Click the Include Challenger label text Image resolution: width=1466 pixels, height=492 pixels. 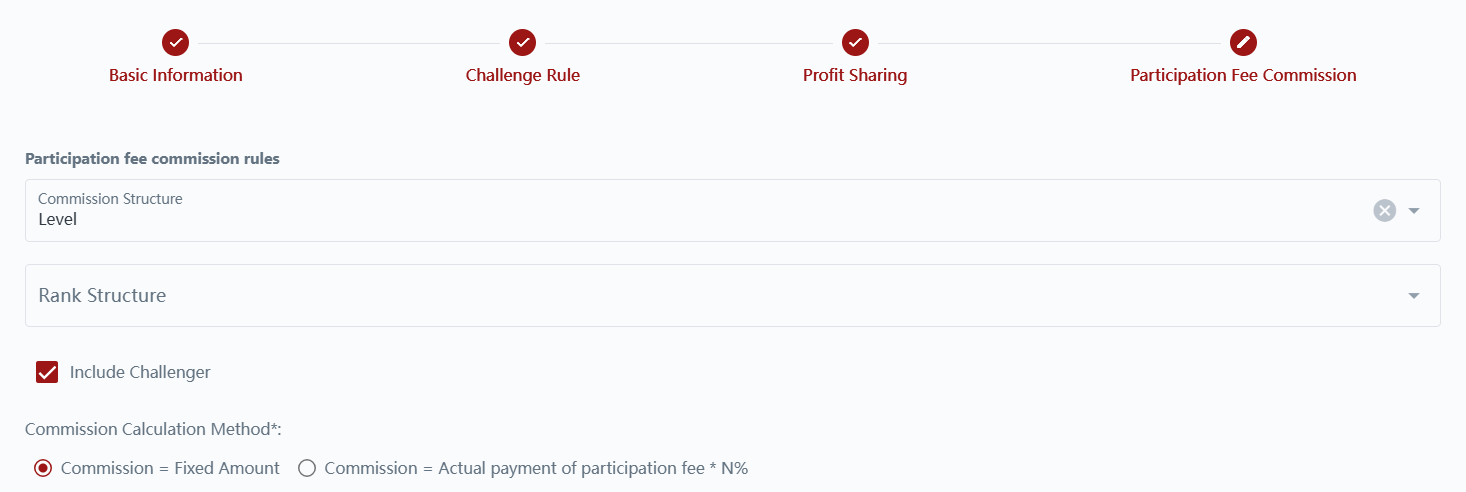(140, 373)
